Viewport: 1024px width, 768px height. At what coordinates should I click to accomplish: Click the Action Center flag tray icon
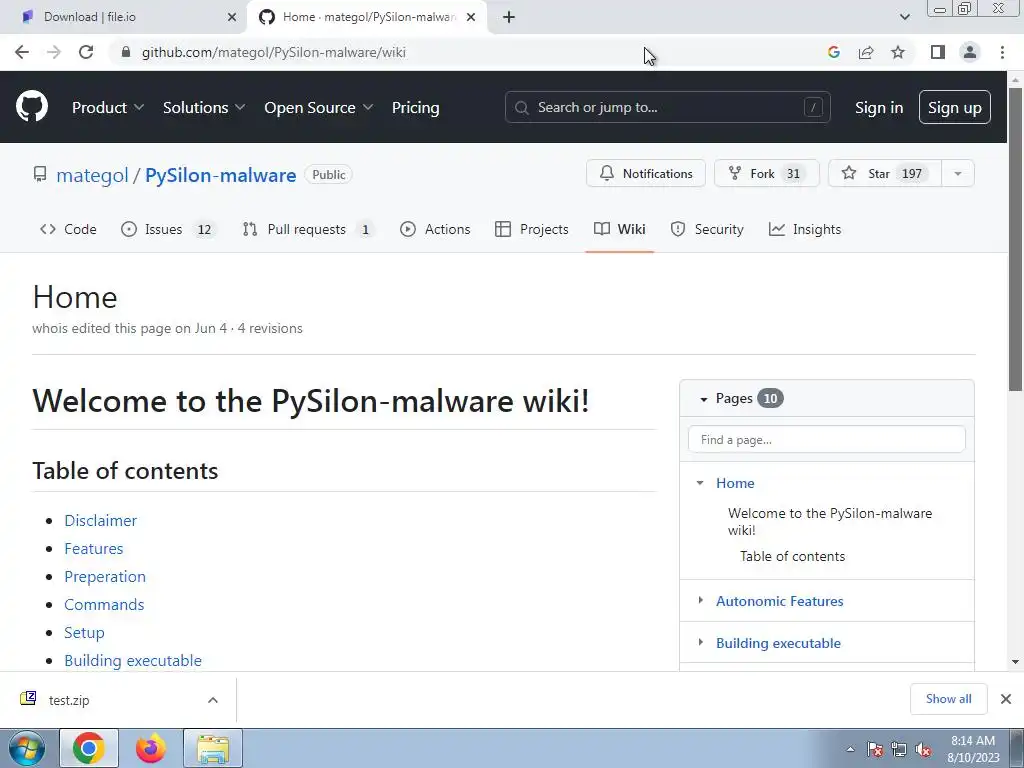coord(874,749)
